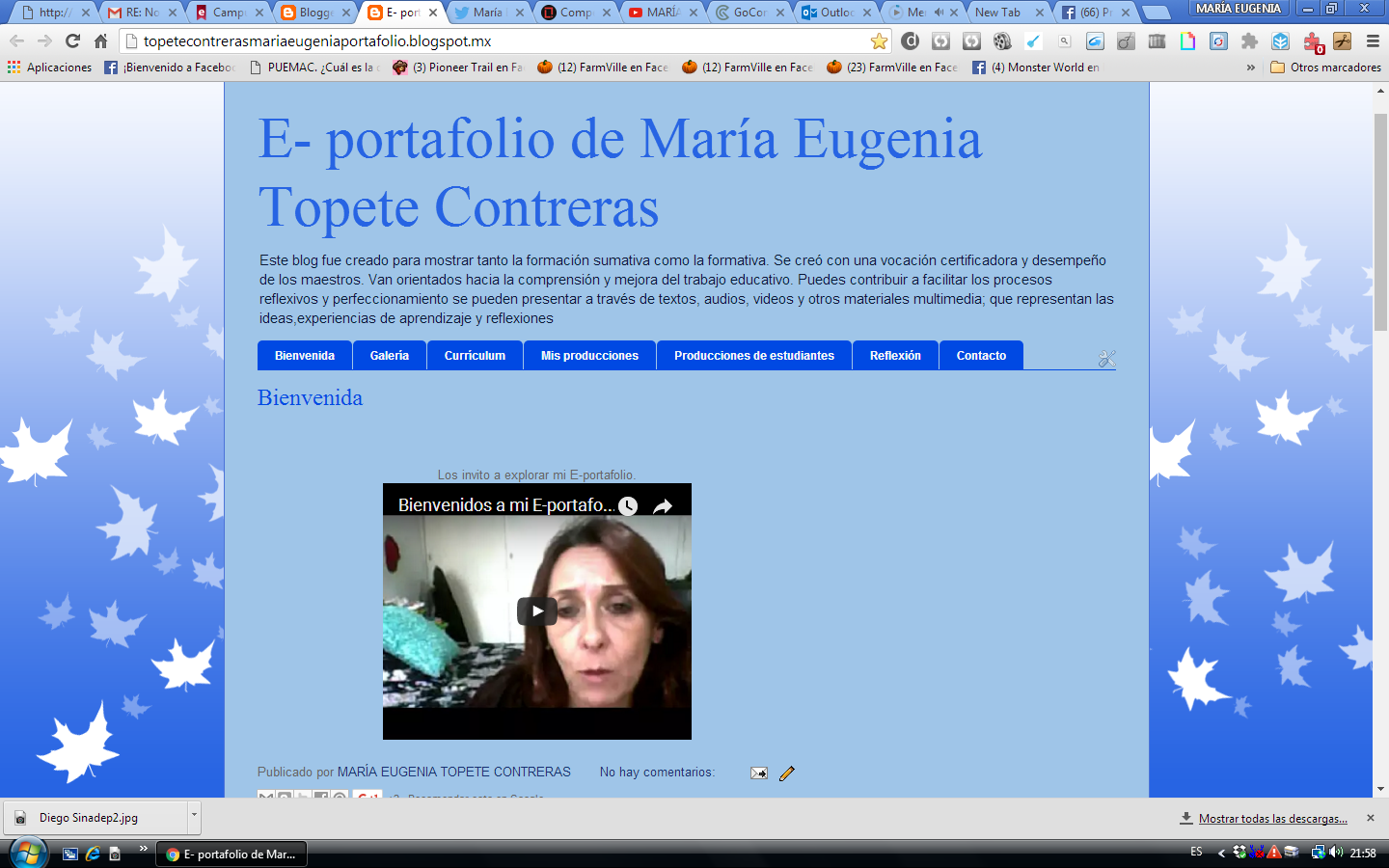Click the red puzzle extension with badge 0
The image size is (1389, 868).
[1313, 42]
